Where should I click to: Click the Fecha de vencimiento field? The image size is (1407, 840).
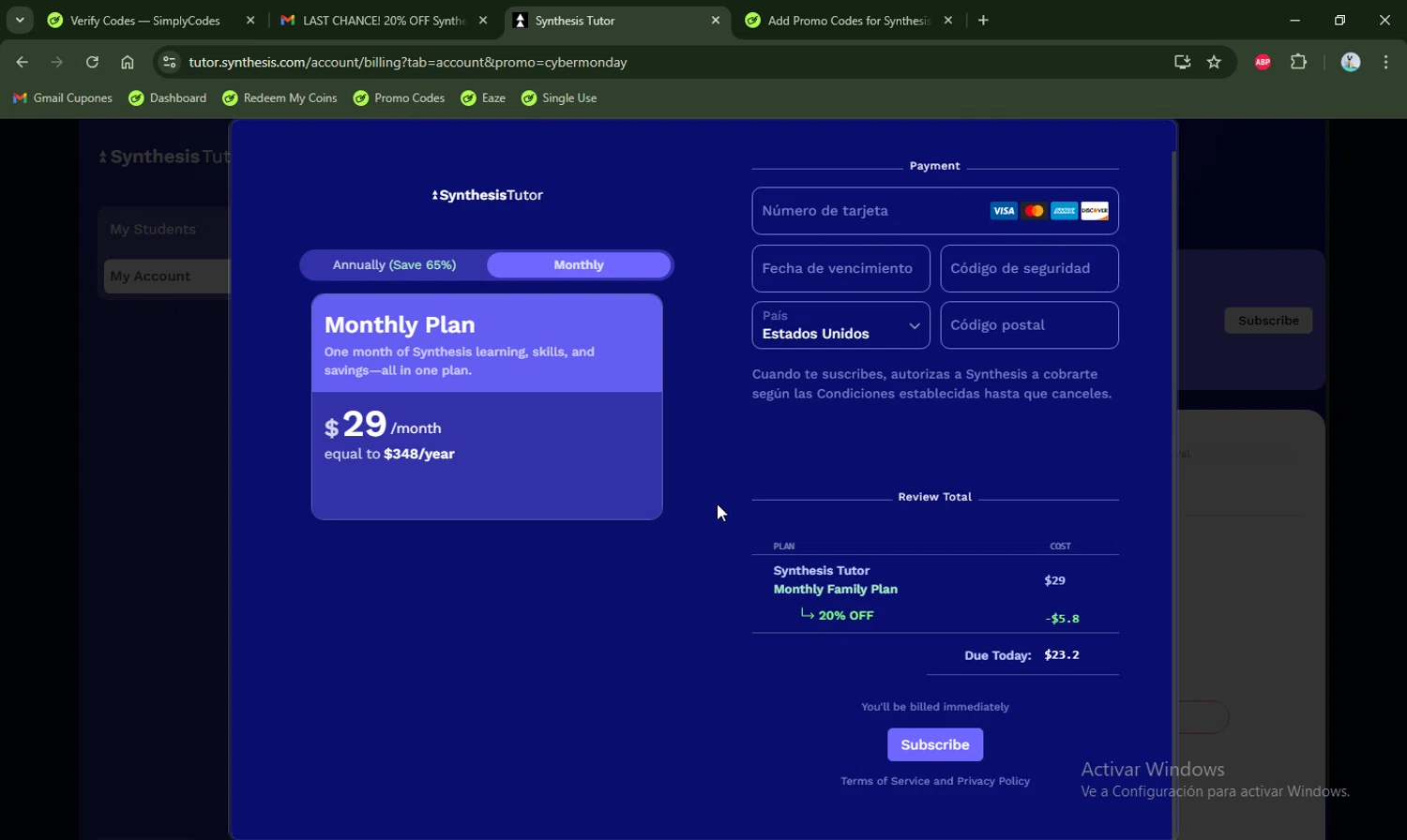(840, 268)
